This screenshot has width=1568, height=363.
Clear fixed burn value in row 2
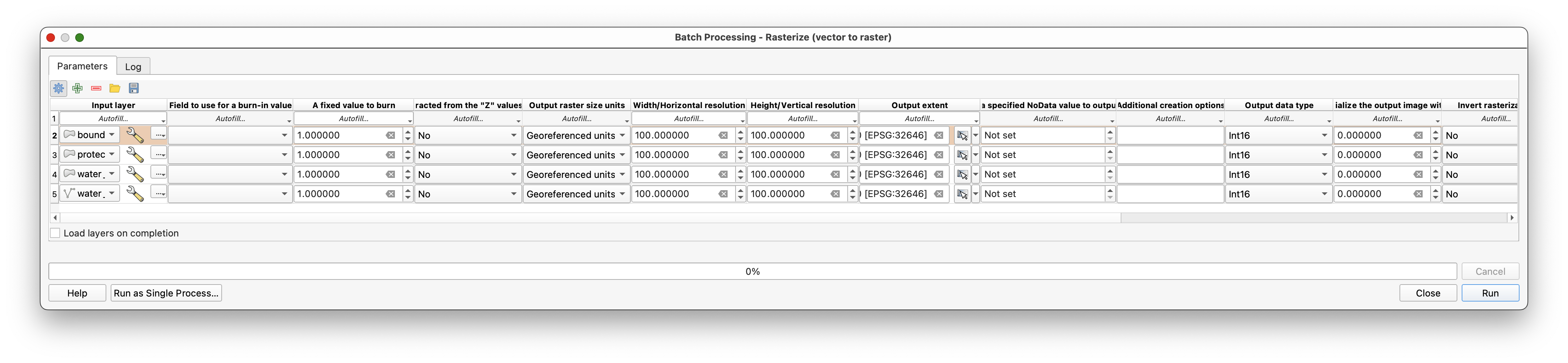(x=390, y=135)
